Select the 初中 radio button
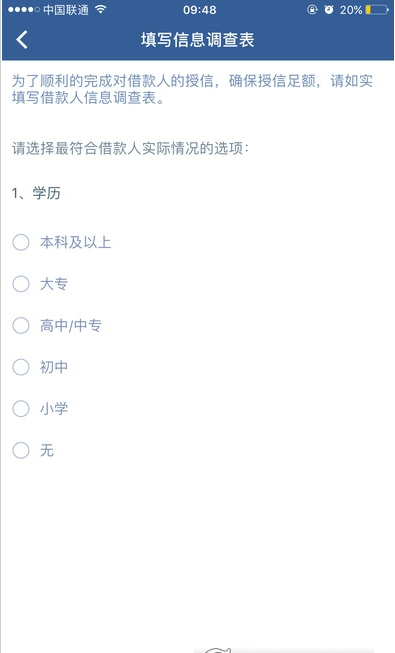Image resolution: width=395 pixels, height=653 pixels. coord(21,367)
